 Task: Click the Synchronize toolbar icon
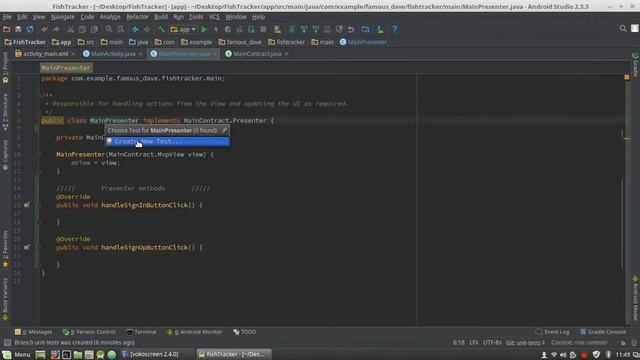pos(30,29)
